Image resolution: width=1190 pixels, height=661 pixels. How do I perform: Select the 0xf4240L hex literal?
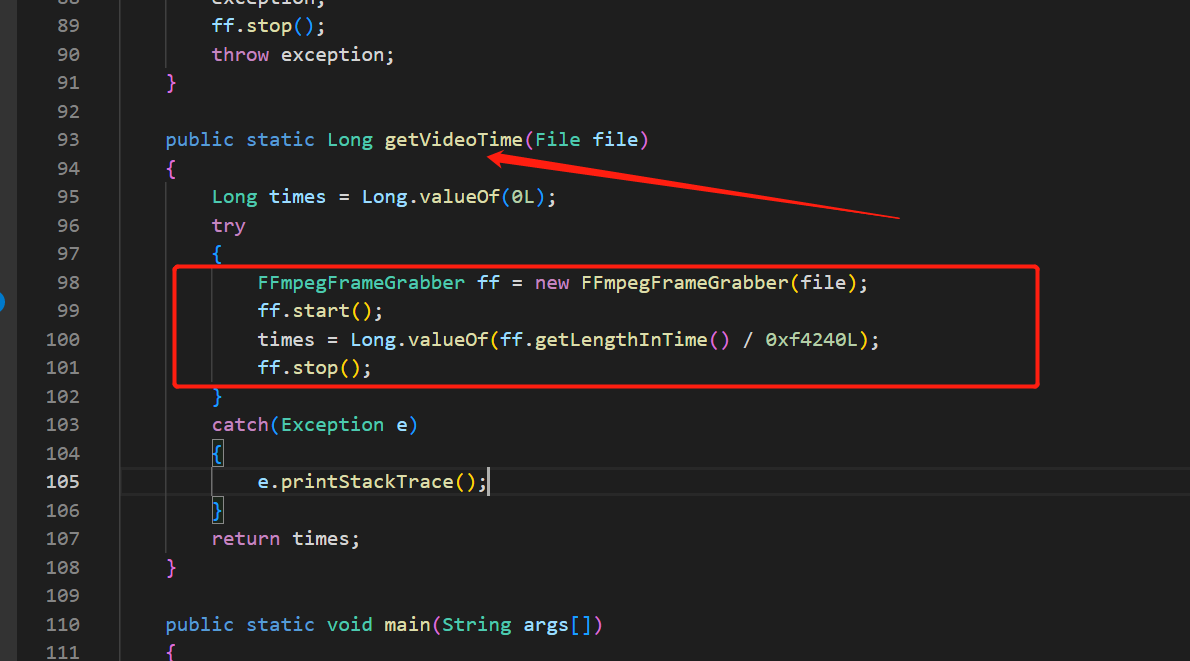tap(812, 340)
